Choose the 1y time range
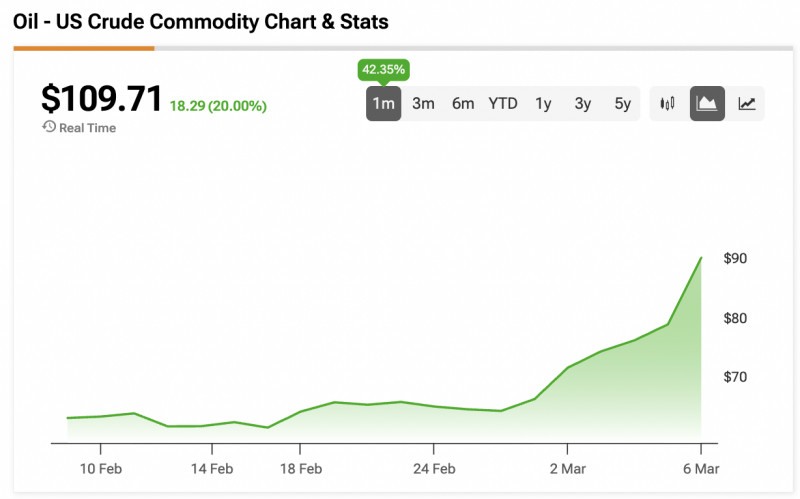The image size is (800, 499). [x=543, y=103]
